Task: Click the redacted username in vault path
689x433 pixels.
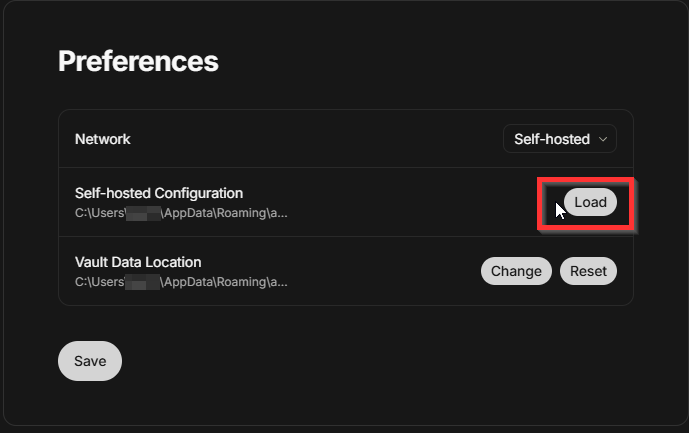Action: (143, 282)
